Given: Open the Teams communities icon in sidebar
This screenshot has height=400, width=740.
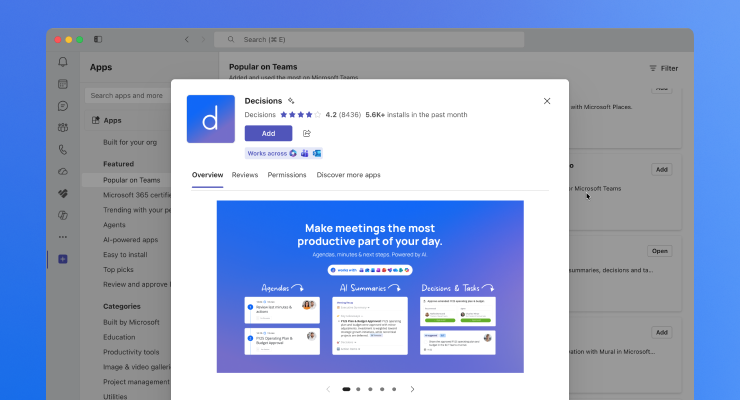Looking at the screenshot, I should pyautogui.click(x=63, y=127).
